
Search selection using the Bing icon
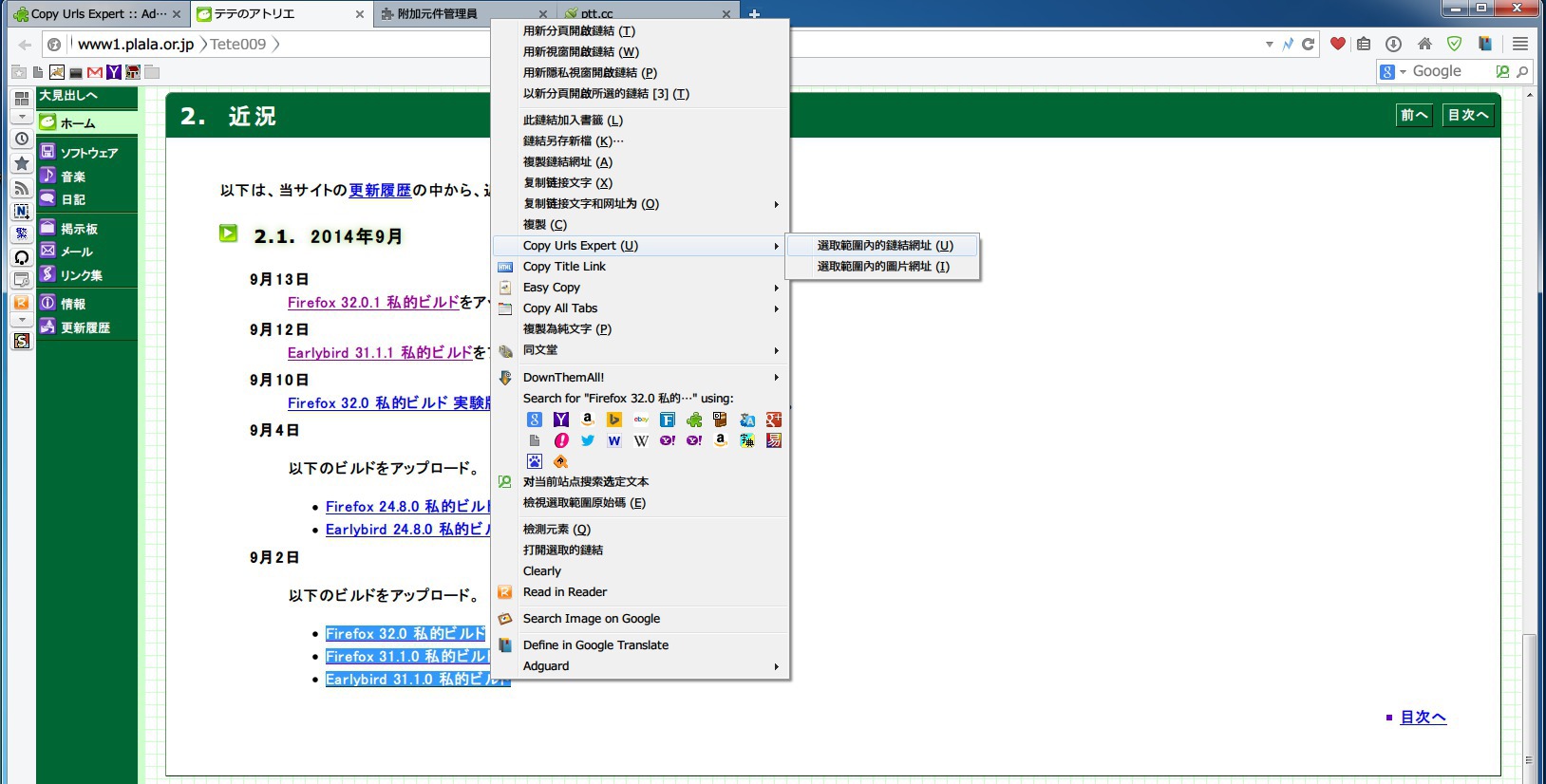click(614, 420)
